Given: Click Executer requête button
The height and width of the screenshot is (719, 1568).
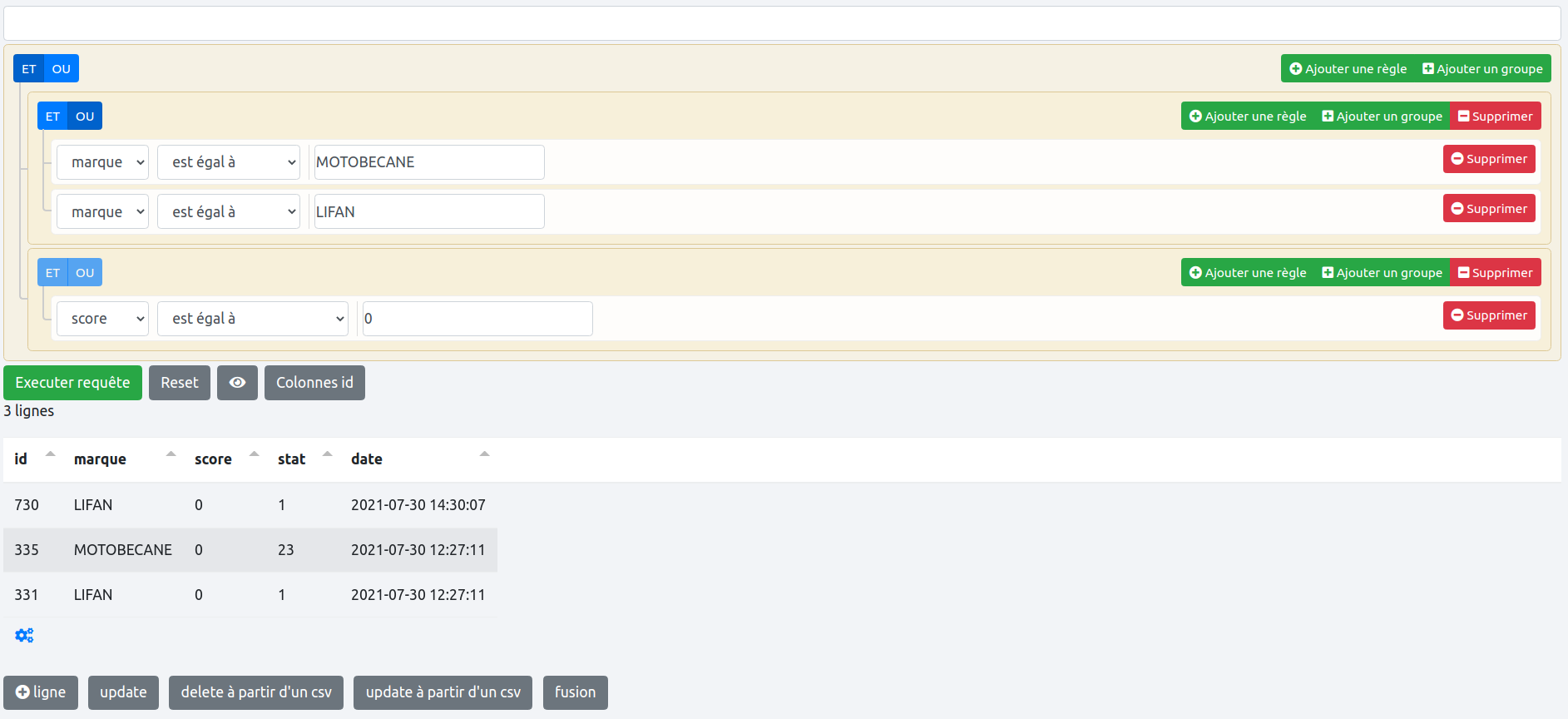Looking at the screenshot, I should tap(72, 383).
